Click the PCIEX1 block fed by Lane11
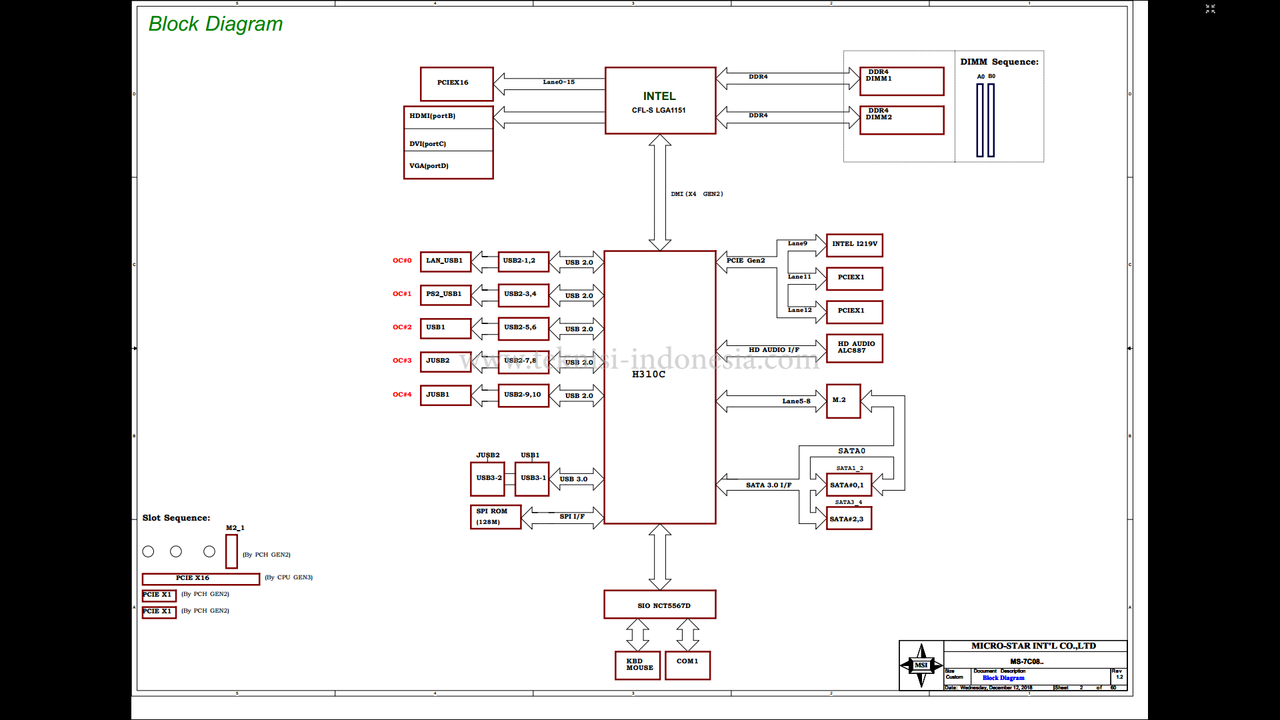 (854, 278)
